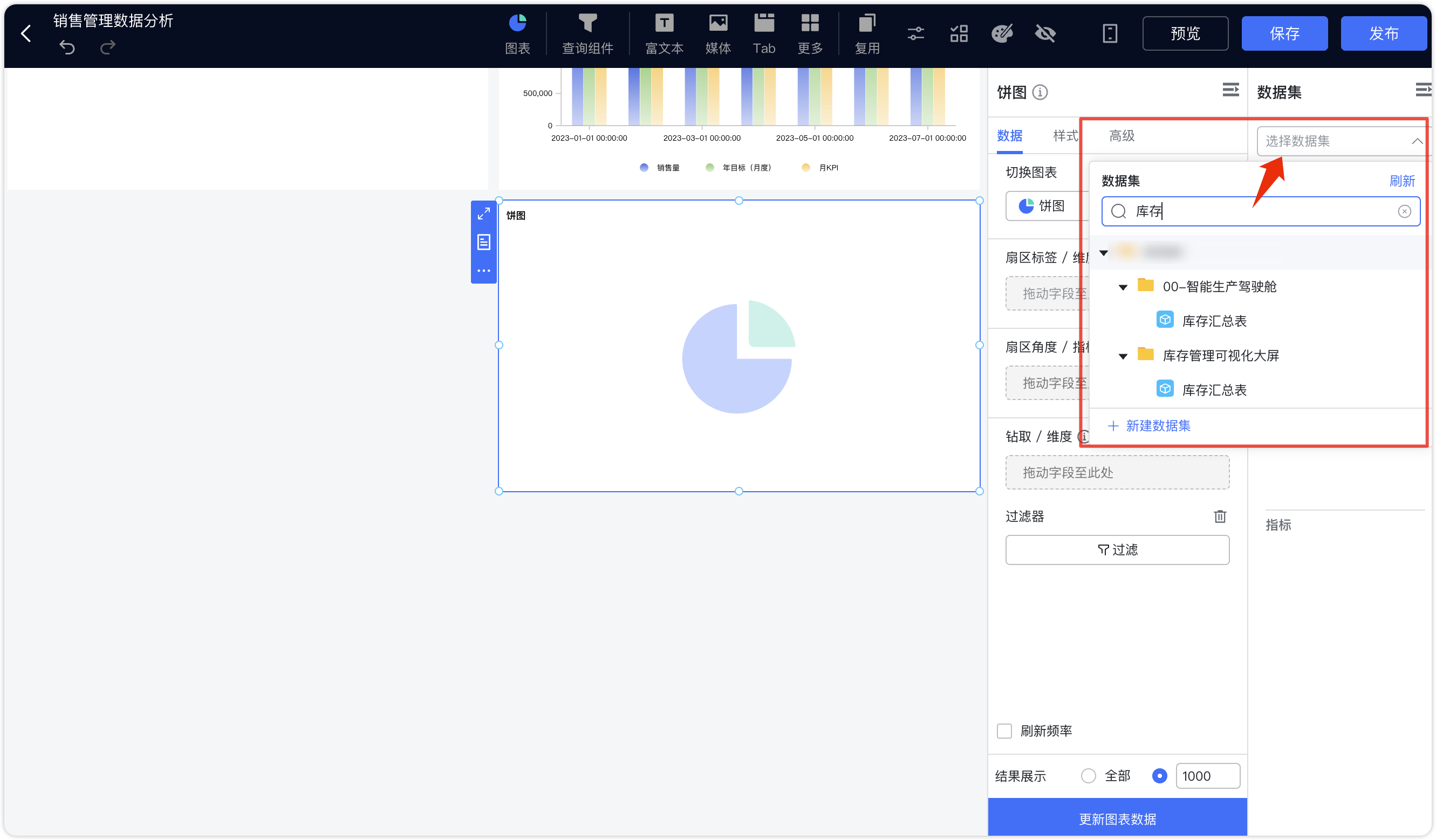Click the hidden-eye visibility icon

1045,33
